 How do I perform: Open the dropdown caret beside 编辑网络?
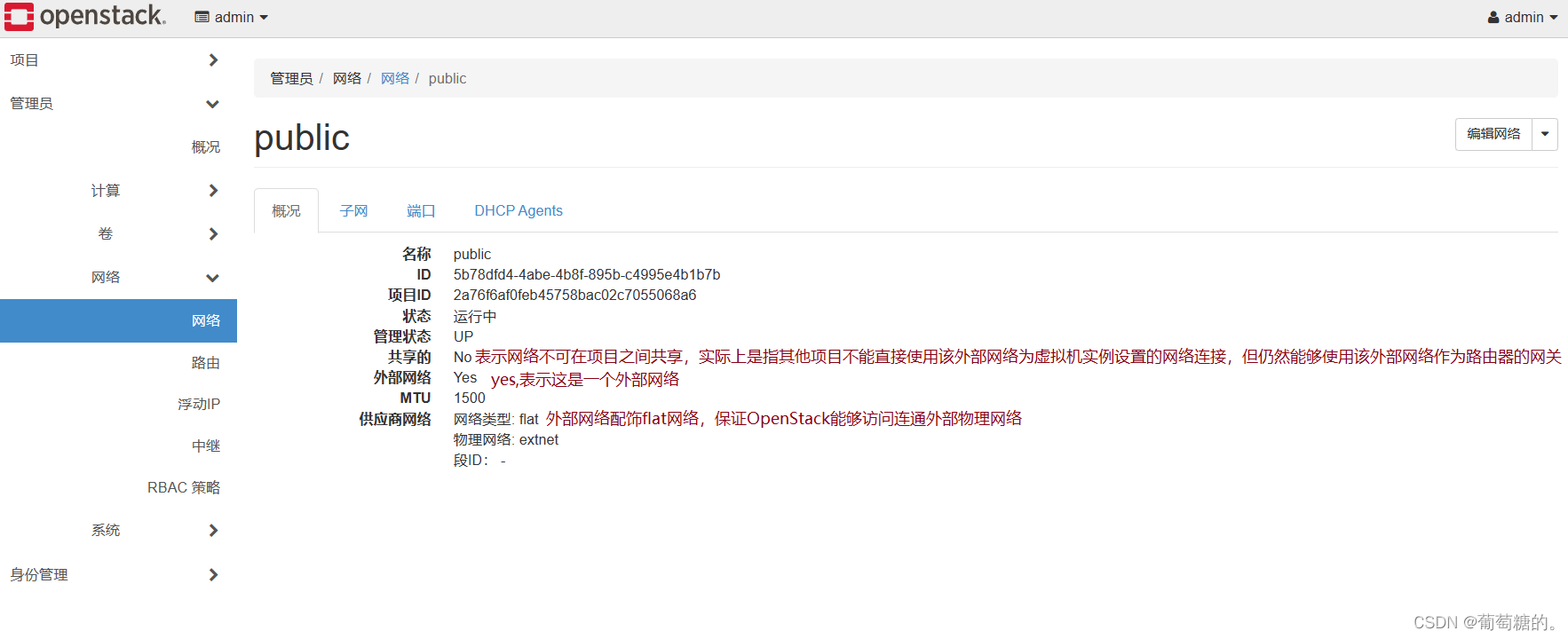click(x=1545, y=134)
